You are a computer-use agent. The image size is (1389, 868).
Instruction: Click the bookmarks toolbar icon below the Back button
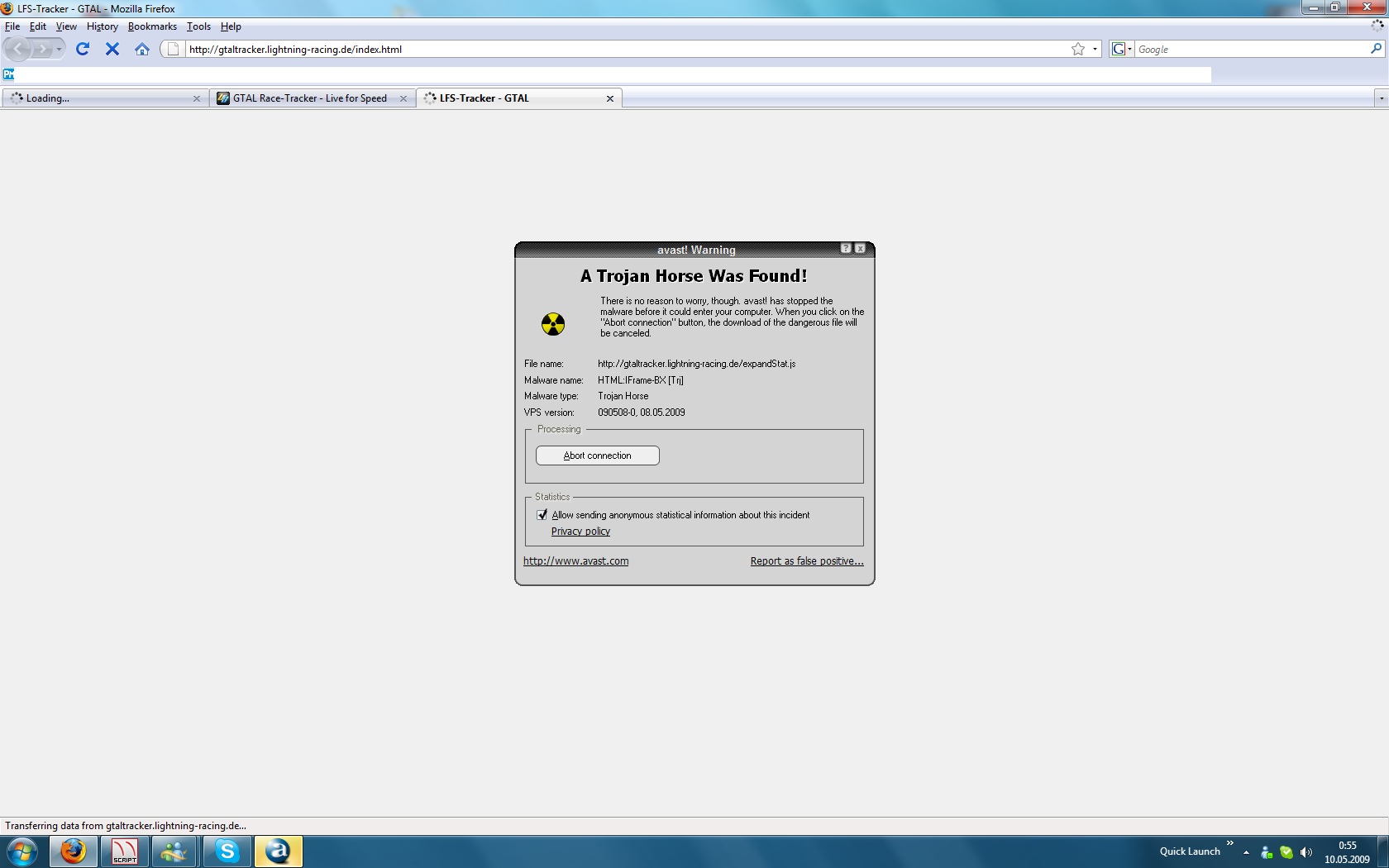click(x=9, y=74)
